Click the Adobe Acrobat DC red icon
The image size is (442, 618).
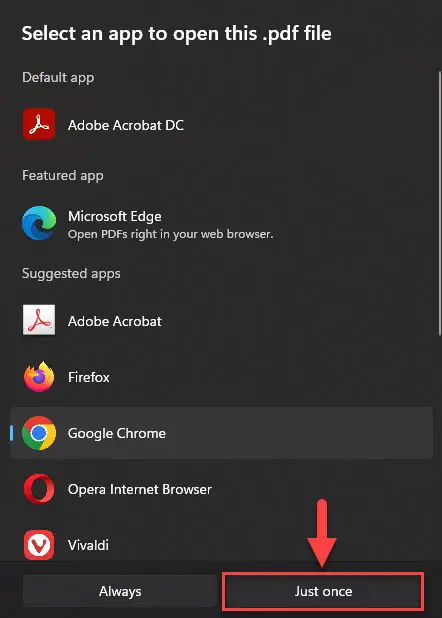point(39,124)
